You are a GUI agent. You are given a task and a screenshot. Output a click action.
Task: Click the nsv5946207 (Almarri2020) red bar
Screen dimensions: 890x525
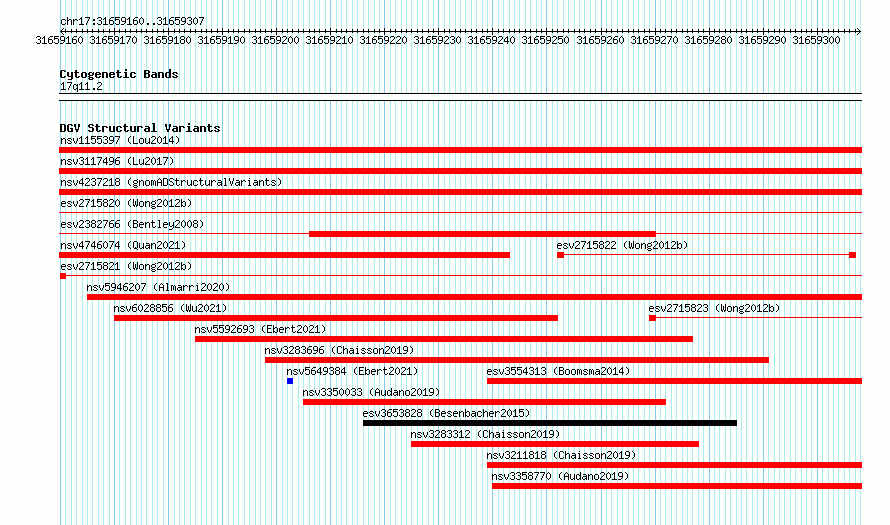pyautogui.click(x=474, y=297)
